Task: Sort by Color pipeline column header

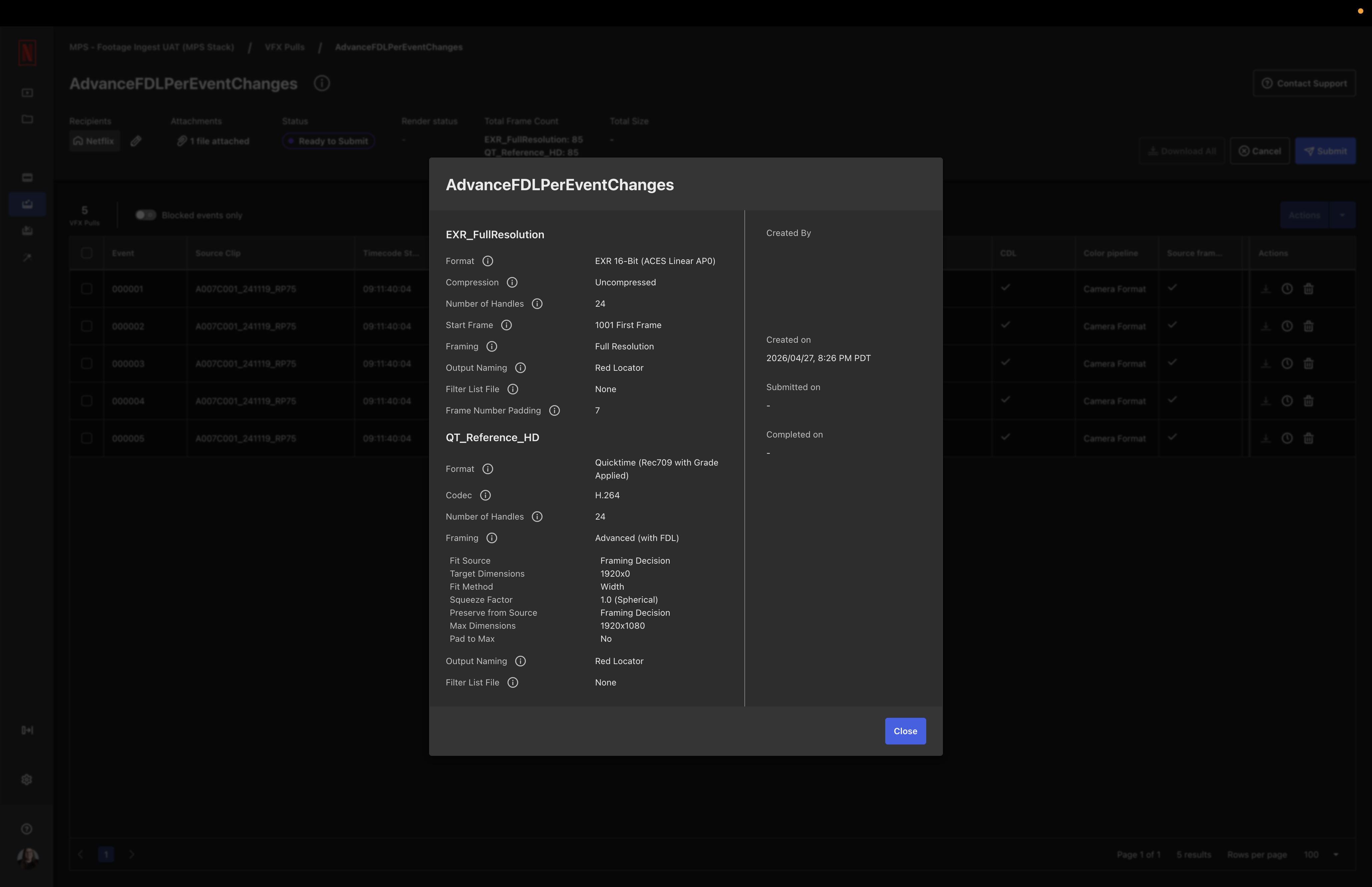Action: [1111, 253]
